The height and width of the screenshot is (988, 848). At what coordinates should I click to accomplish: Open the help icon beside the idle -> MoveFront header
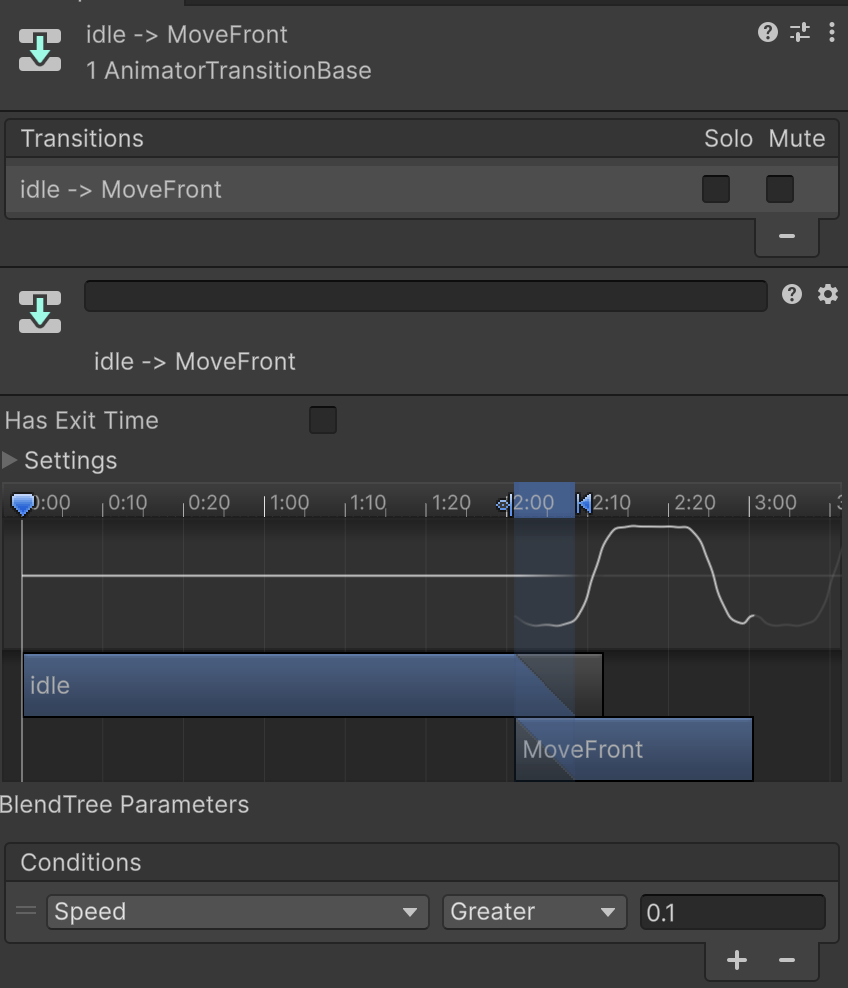pos(767,32)
